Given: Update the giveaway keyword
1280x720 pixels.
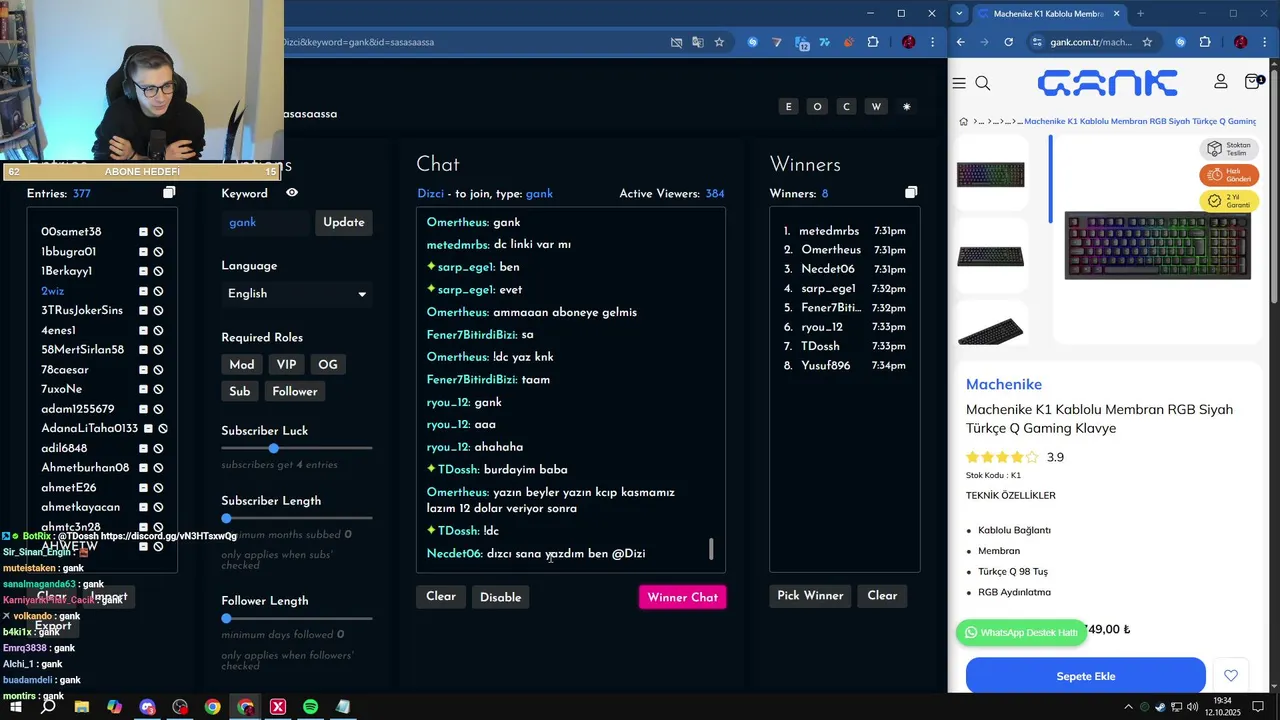Looking at the screenshot, I should tap(344, 223).
